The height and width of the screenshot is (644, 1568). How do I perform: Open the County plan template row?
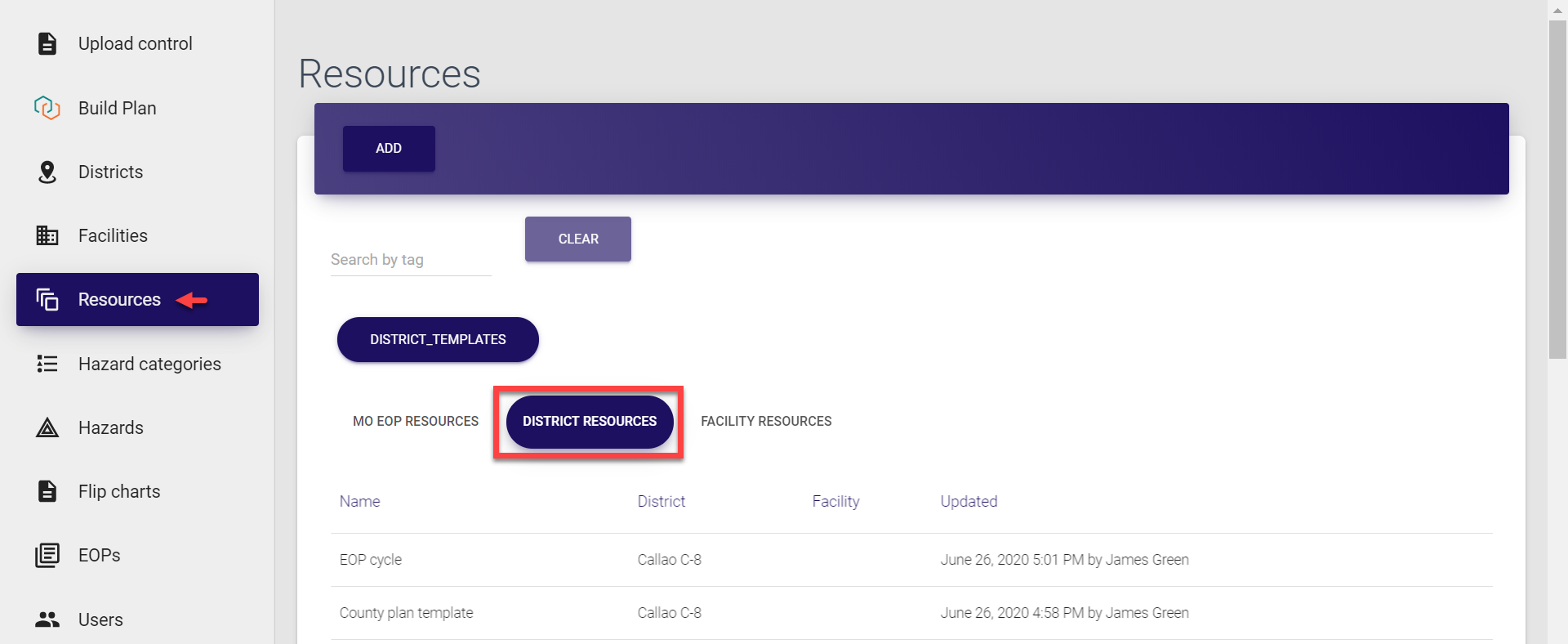click(x=406, y=613)
